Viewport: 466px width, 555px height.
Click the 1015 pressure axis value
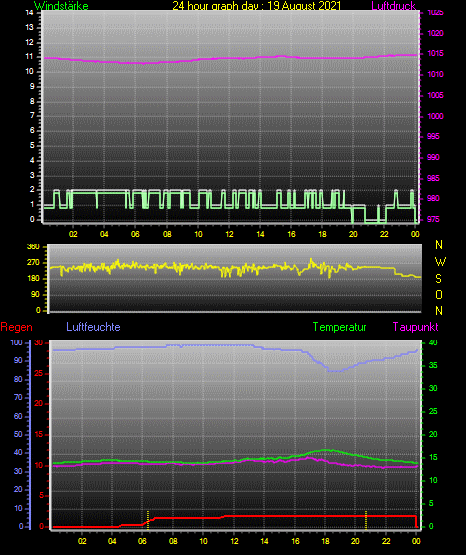tap(435, 53)
